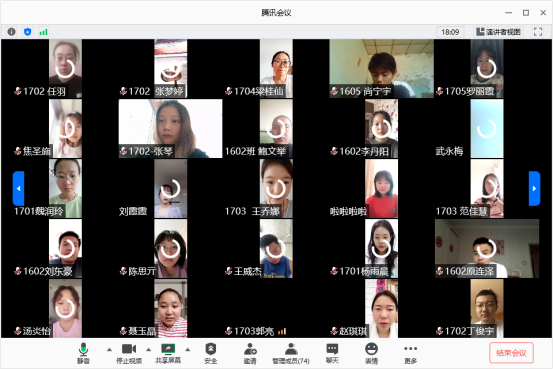Open the emoji reactions button
The height and width of the screenshot is (369, 553).
pyautogui.click(x=371, y=353)
